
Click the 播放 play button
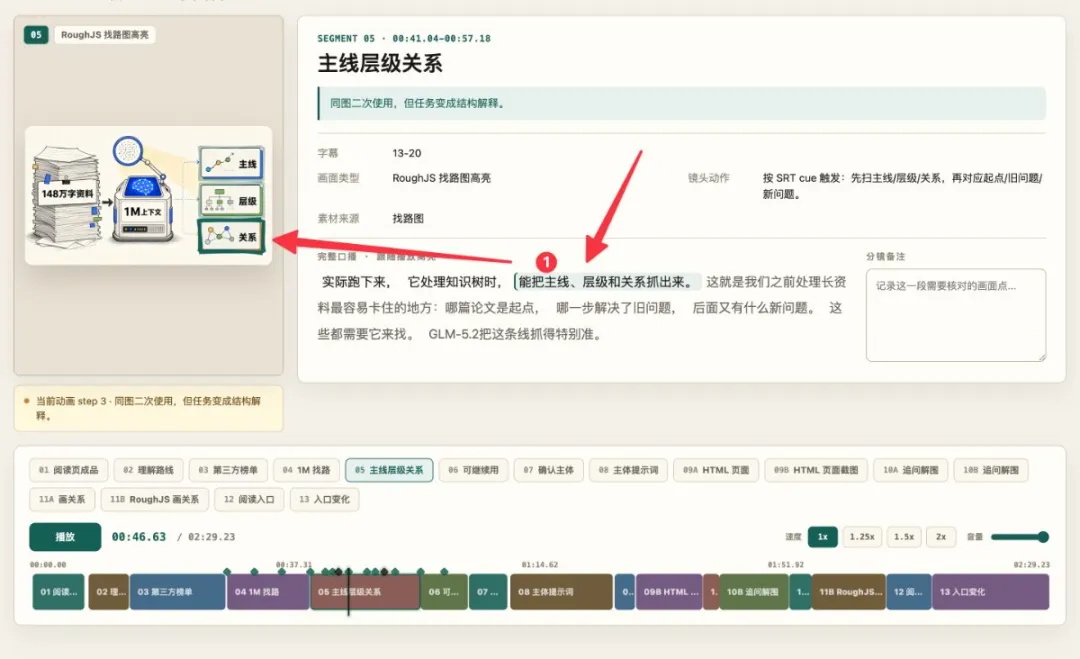tap(65, 536)
